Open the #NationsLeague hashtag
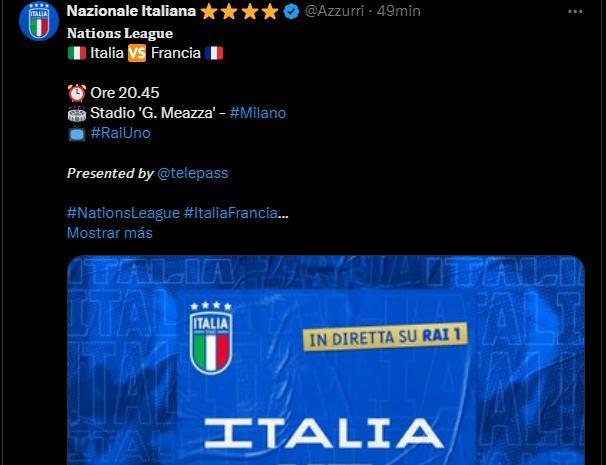Screen dimensions: 606x465 tap(123, 213)
